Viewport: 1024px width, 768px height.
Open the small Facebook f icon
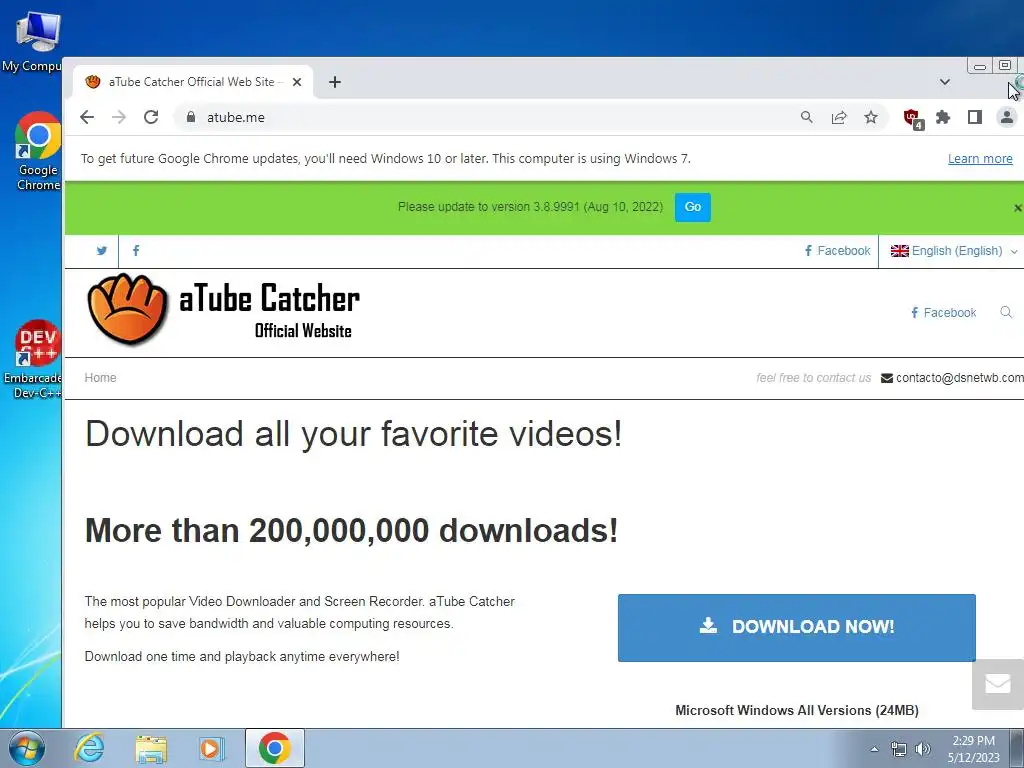(x=136, y=251)
